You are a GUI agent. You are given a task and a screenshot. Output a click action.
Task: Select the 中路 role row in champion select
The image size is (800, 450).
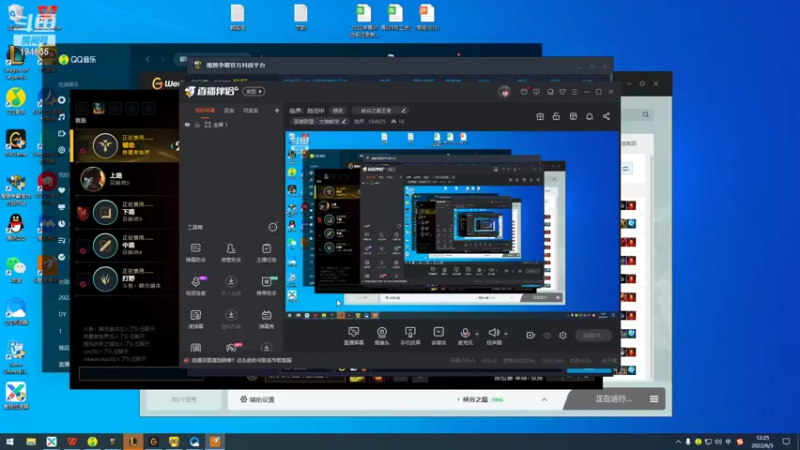point(125,245)
